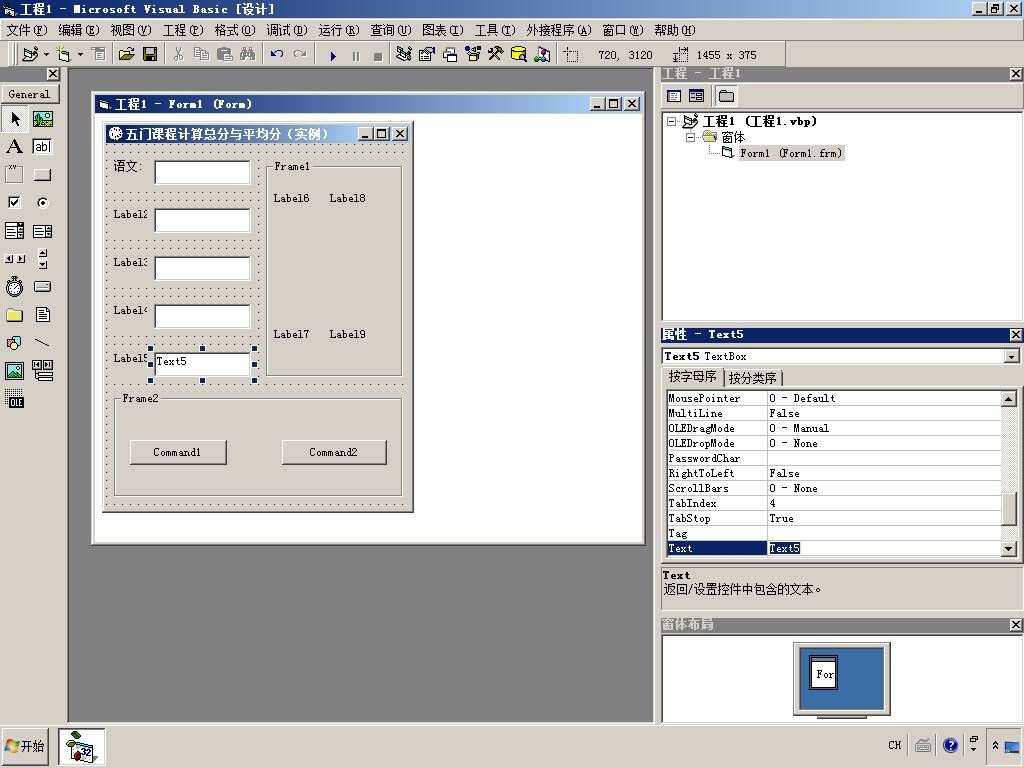This screenshot has height=768, width=1024.
Task: Click the Command2 button on the form
Action: pyautogui.click(x=334, y=452)
